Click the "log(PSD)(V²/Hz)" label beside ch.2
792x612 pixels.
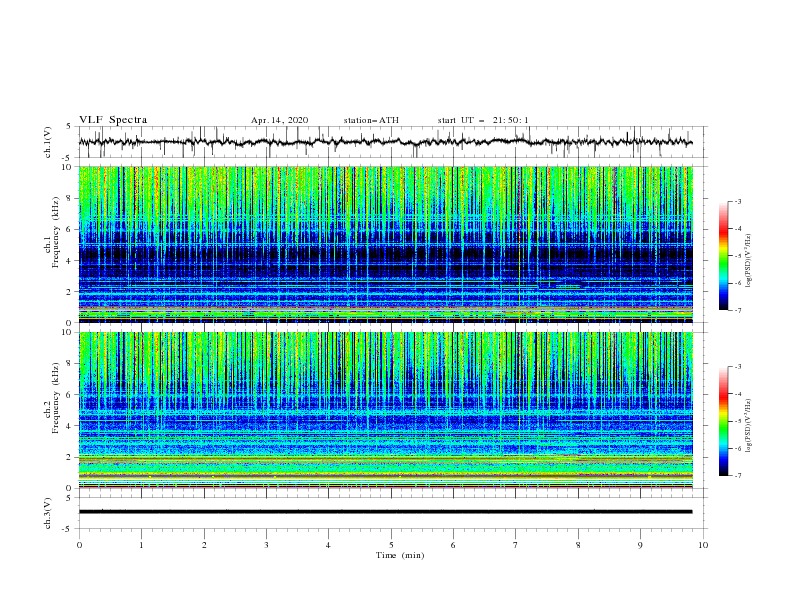(749, 426)
